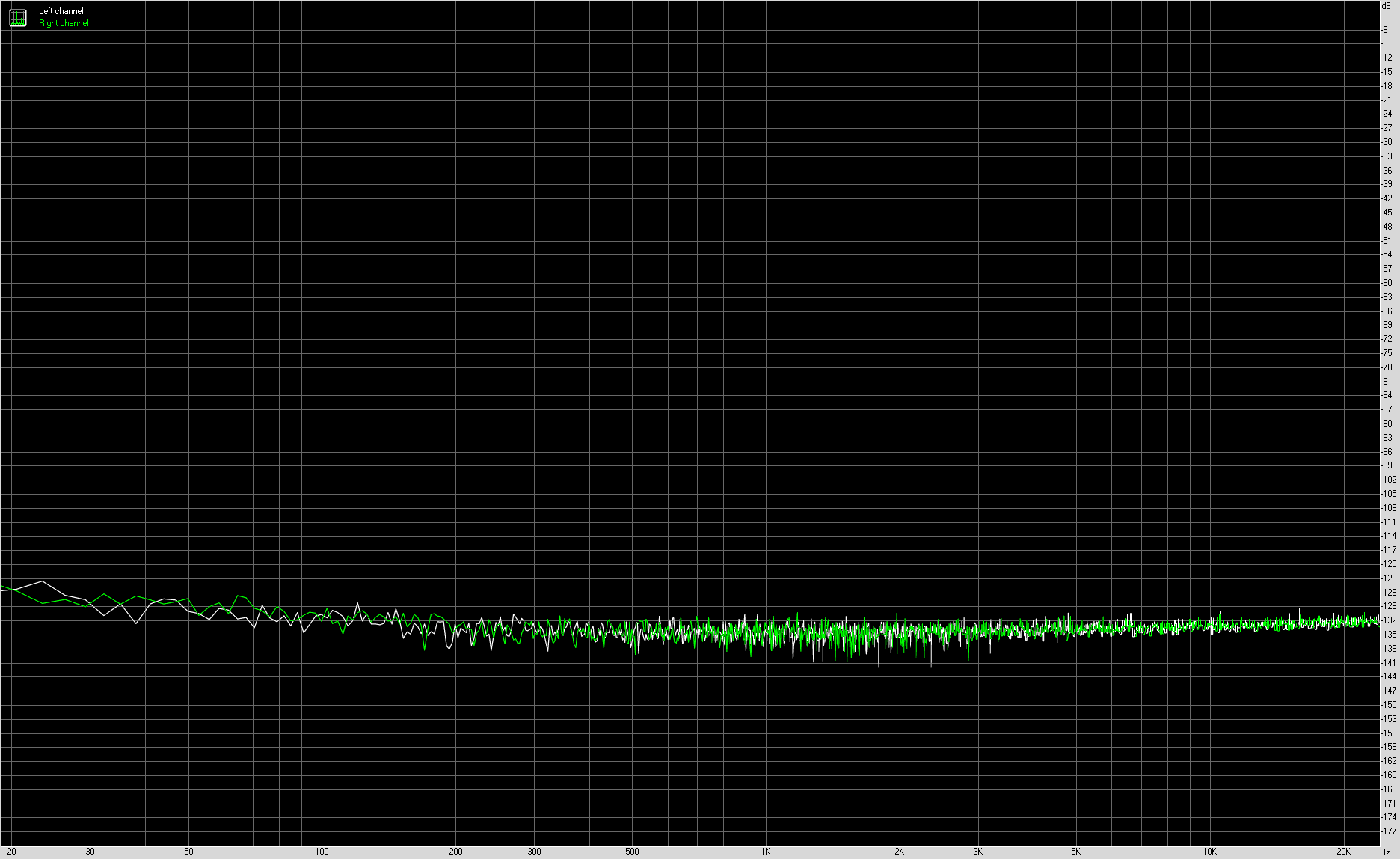Click the "-177" dB scale label

coord(1389,831)
